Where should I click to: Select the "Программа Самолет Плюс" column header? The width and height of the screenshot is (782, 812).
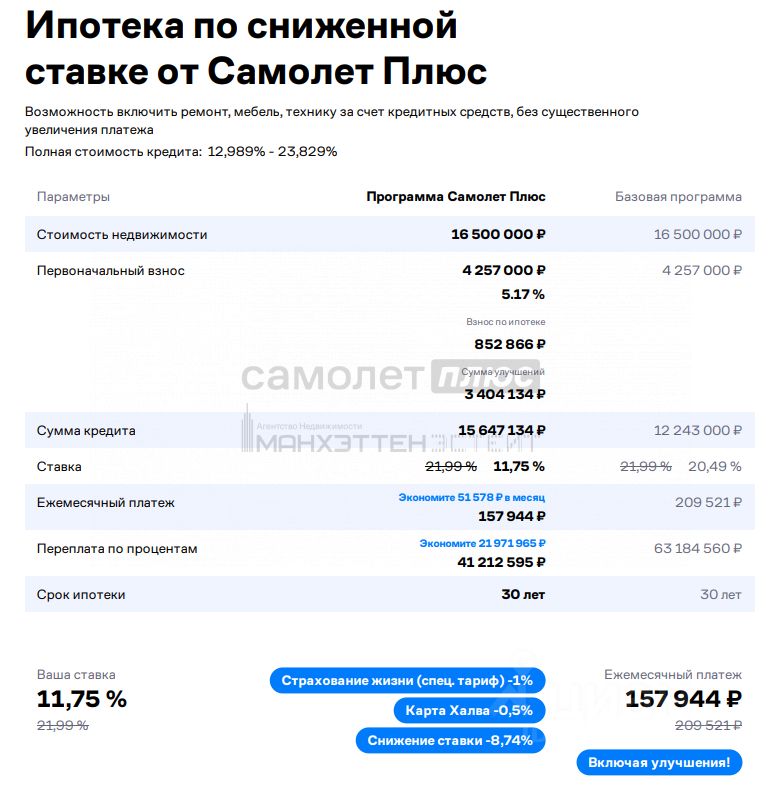[456, 197]
